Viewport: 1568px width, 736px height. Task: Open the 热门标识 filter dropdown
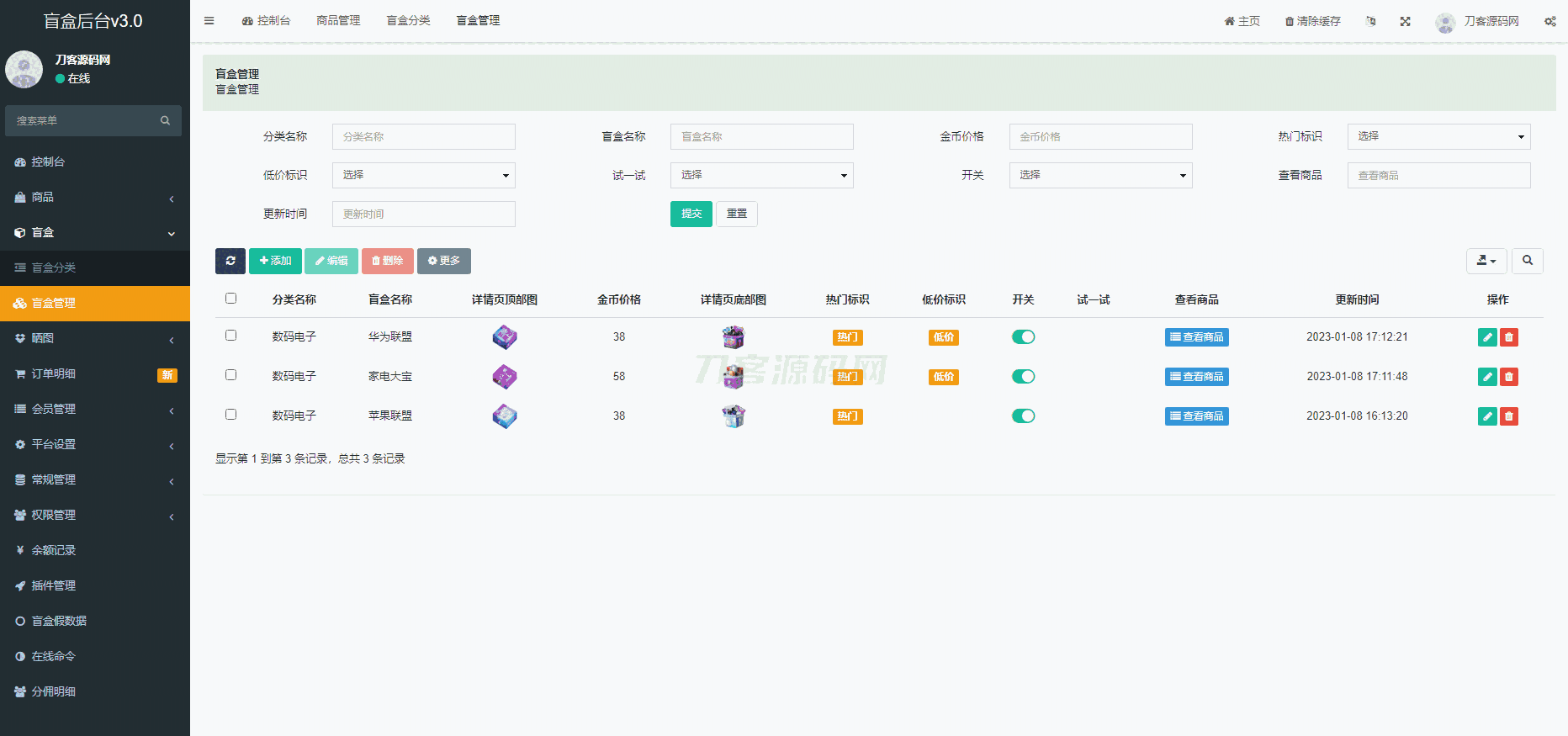coord(1438,136)
